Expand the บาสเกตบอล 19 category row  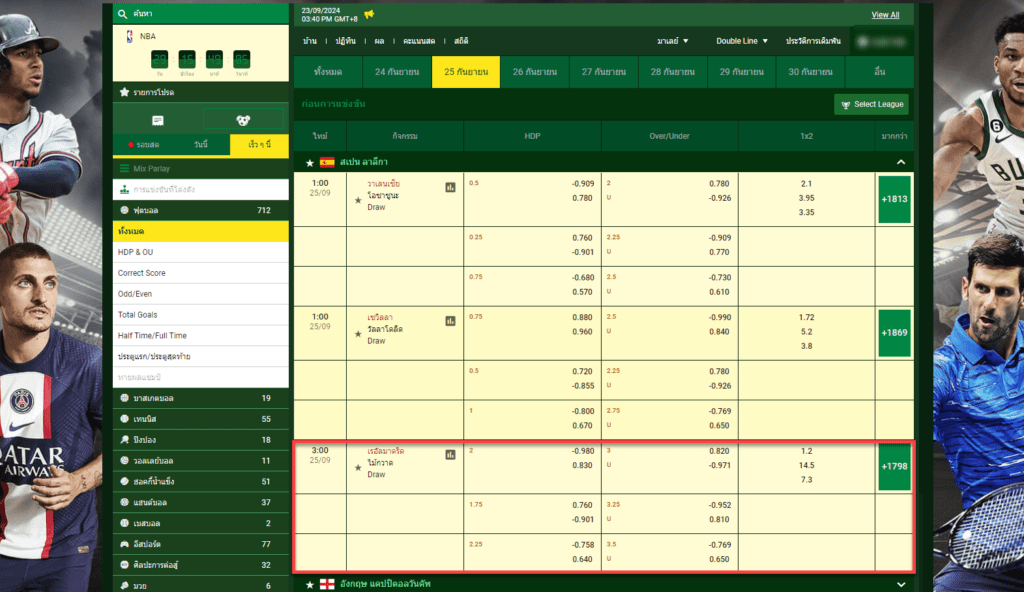200,398
